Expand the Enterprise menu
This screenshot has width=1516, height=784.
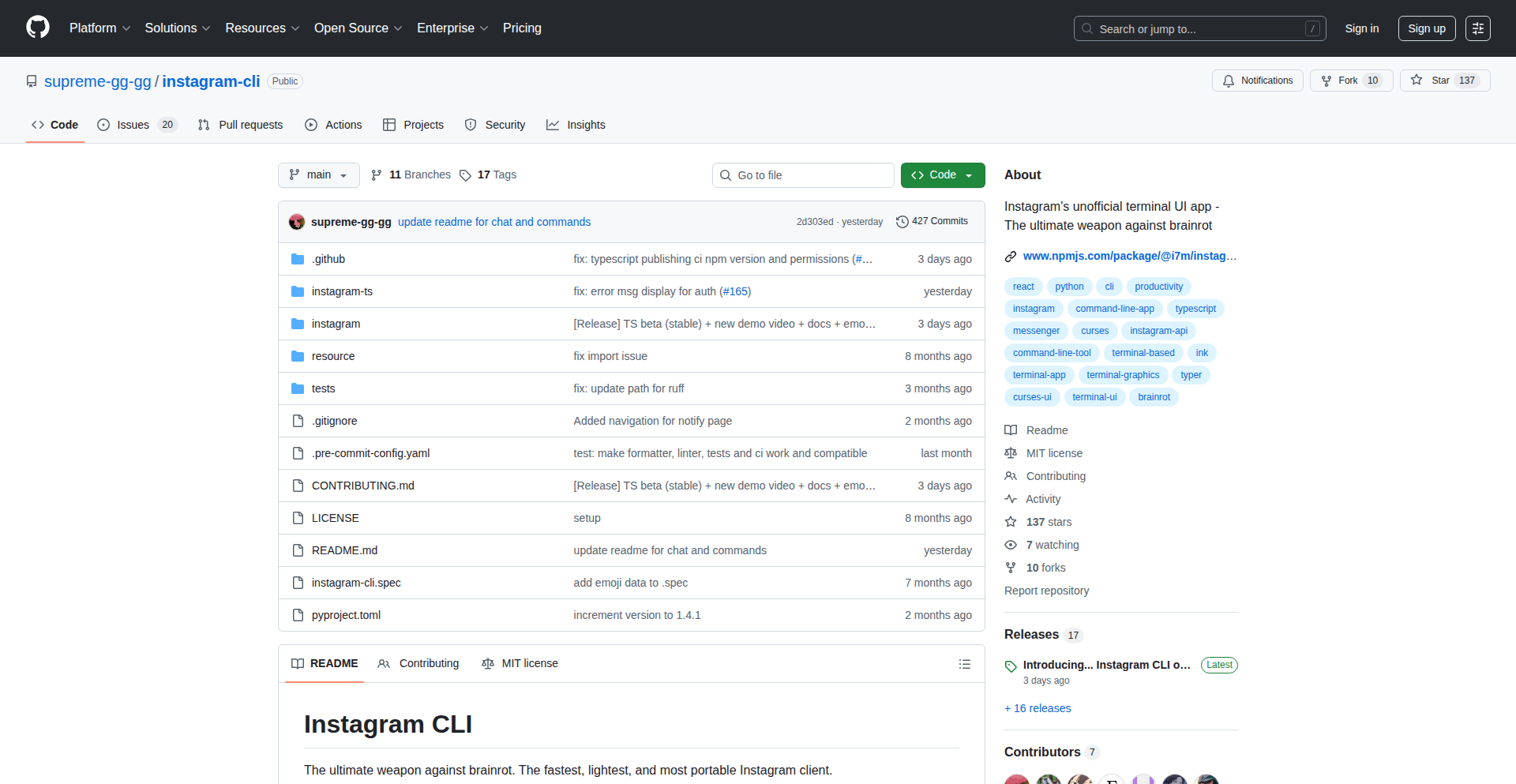(x=452, y=28)
